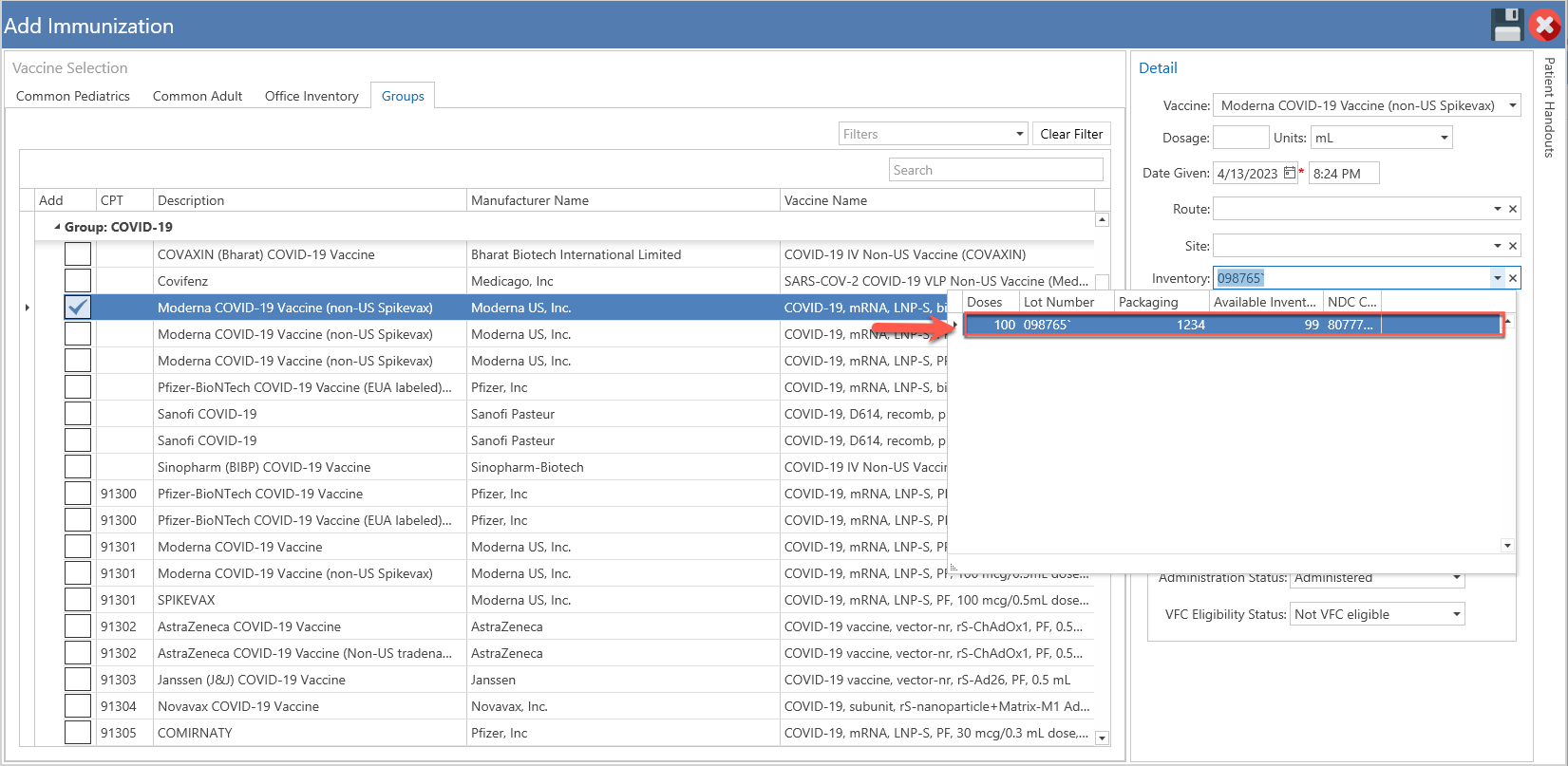Clear the Inventory field with its X icon

[1513, 278]
